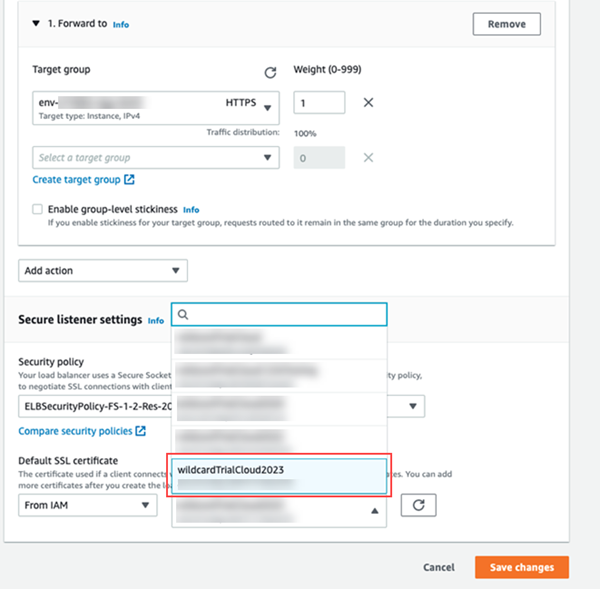Collapse the Forward to section triangle
Screen dimensions: 600x589
(x=37, y=23)
